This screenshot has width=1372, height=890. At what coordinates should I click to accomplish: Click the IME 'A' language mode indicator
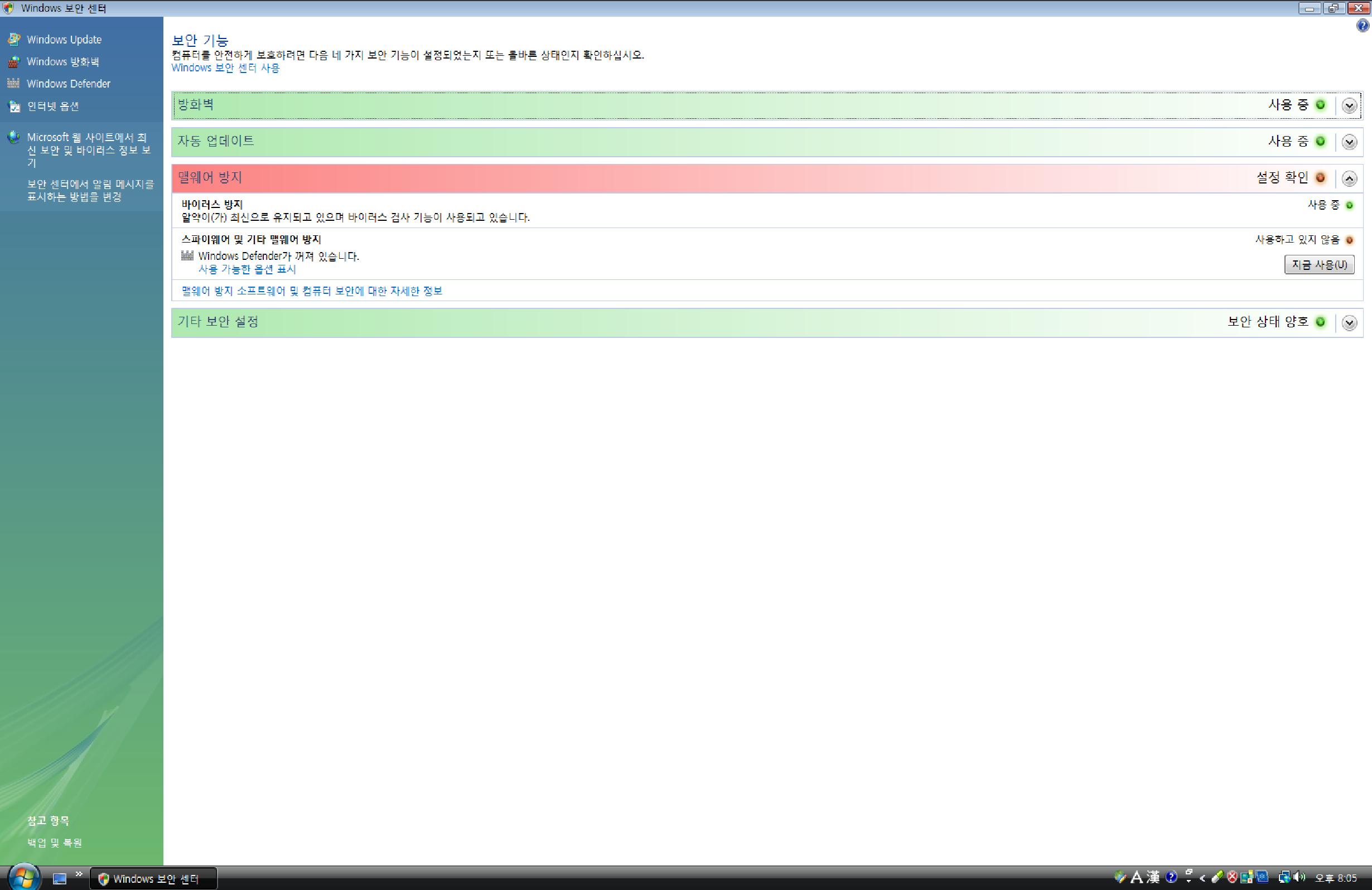pyautogui.click(x=1137, y=877)
